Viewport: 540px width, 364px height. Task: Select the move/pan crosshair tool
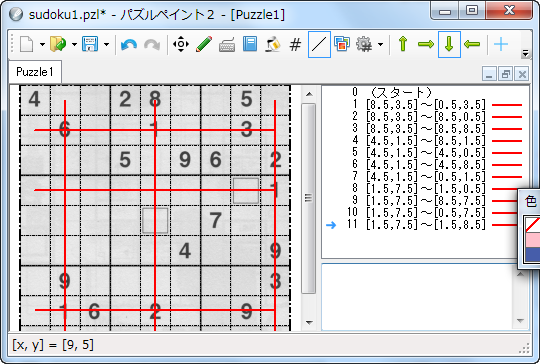pyautogui.click(x=181, y=44)
